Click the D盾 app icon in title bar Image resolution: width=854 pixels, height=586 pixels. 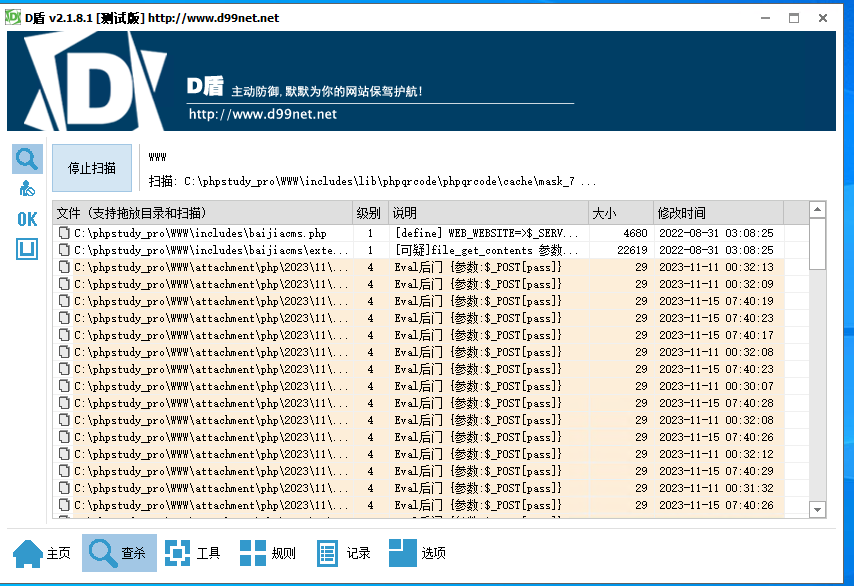pos(13,17)
